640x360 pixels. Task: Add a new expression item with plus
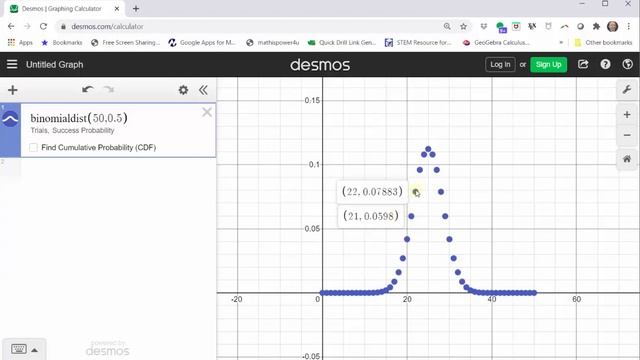tap(13, 90)
